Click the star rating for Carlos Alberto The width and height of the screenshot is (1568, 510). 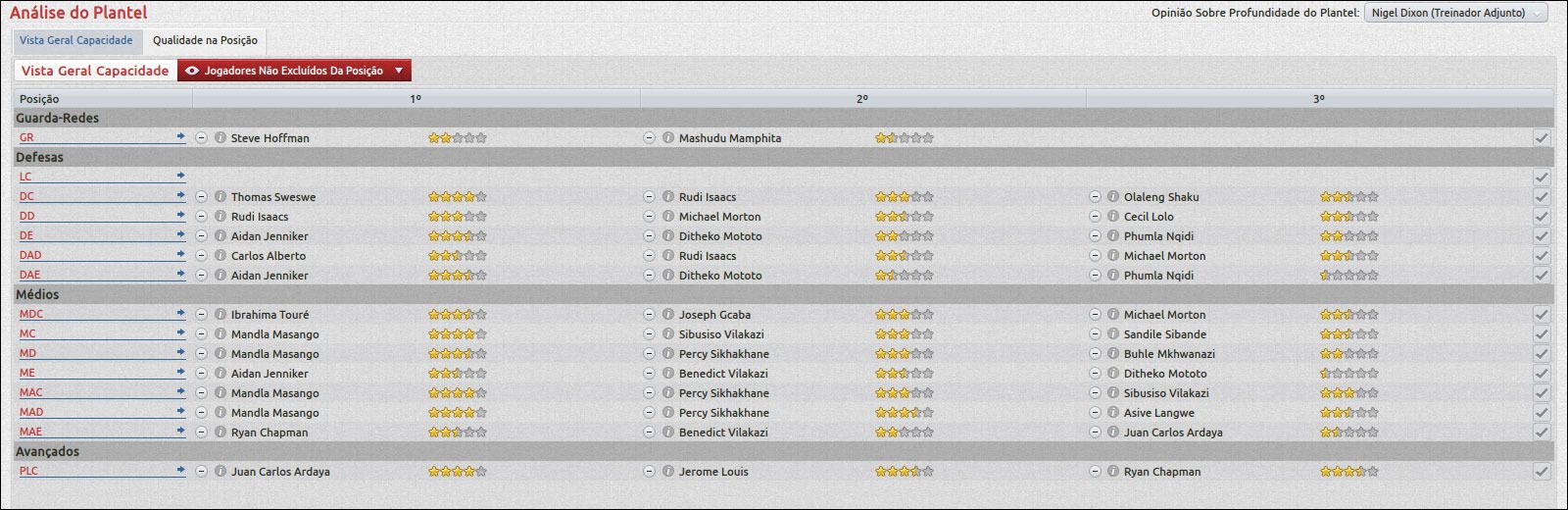click(x=457, y=256)
